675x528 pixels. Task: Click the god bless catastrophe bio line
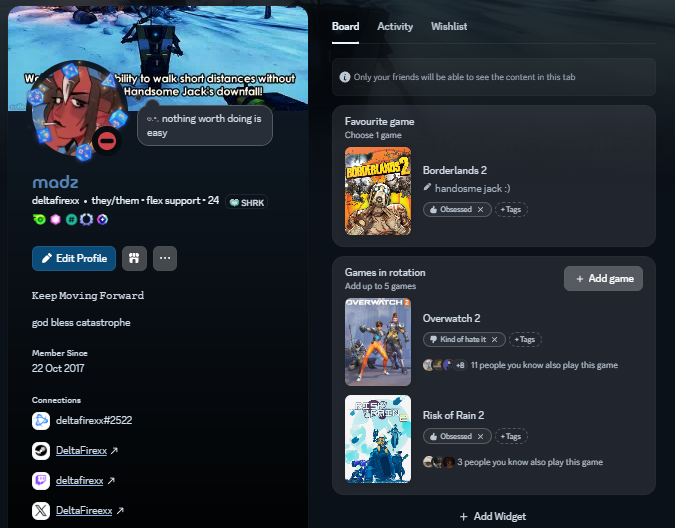pos(81,323)
